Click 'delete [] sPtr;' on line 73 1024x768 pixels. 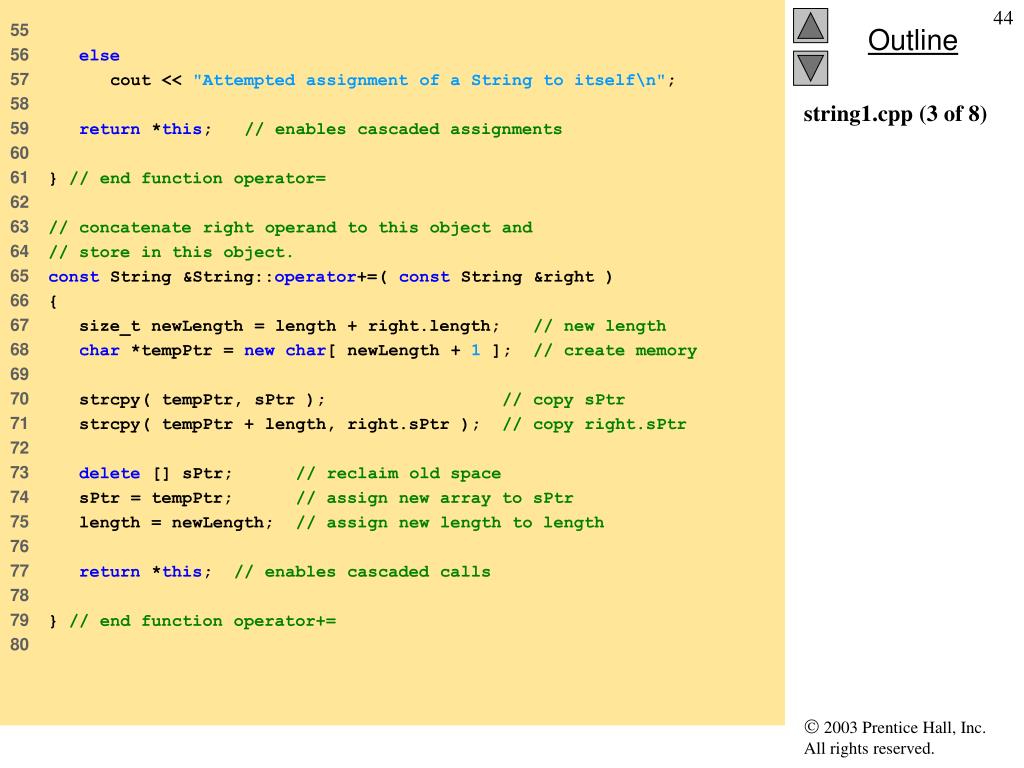[155, 473]
